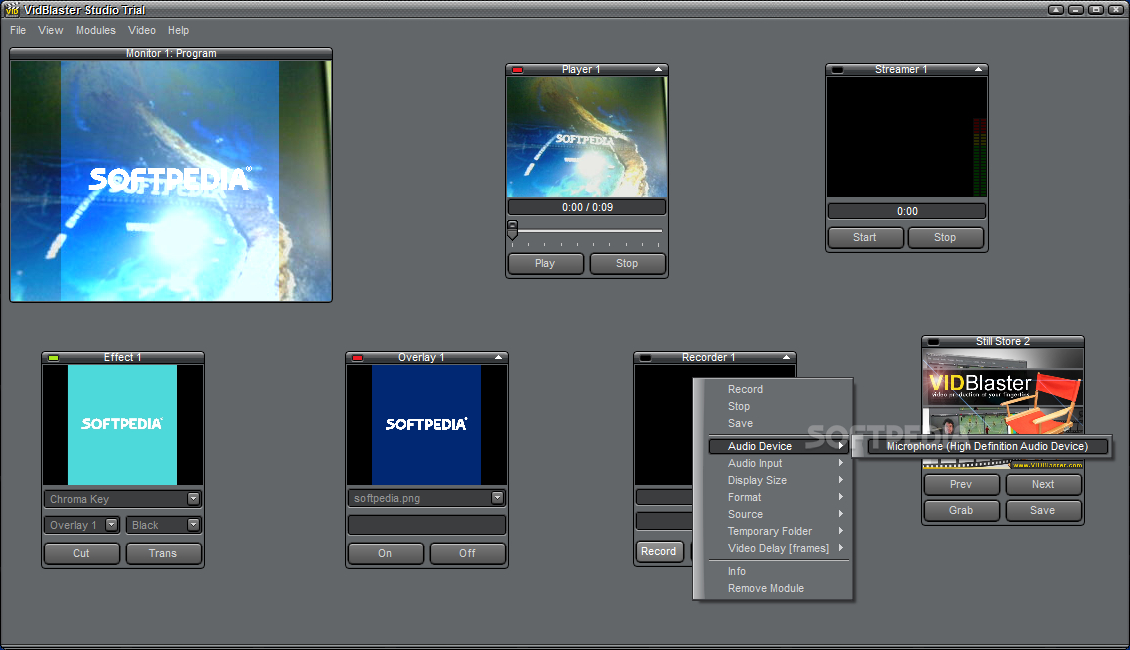
Task: Click the VidBlaster app icon in title bar
Action: click(12, 9)
